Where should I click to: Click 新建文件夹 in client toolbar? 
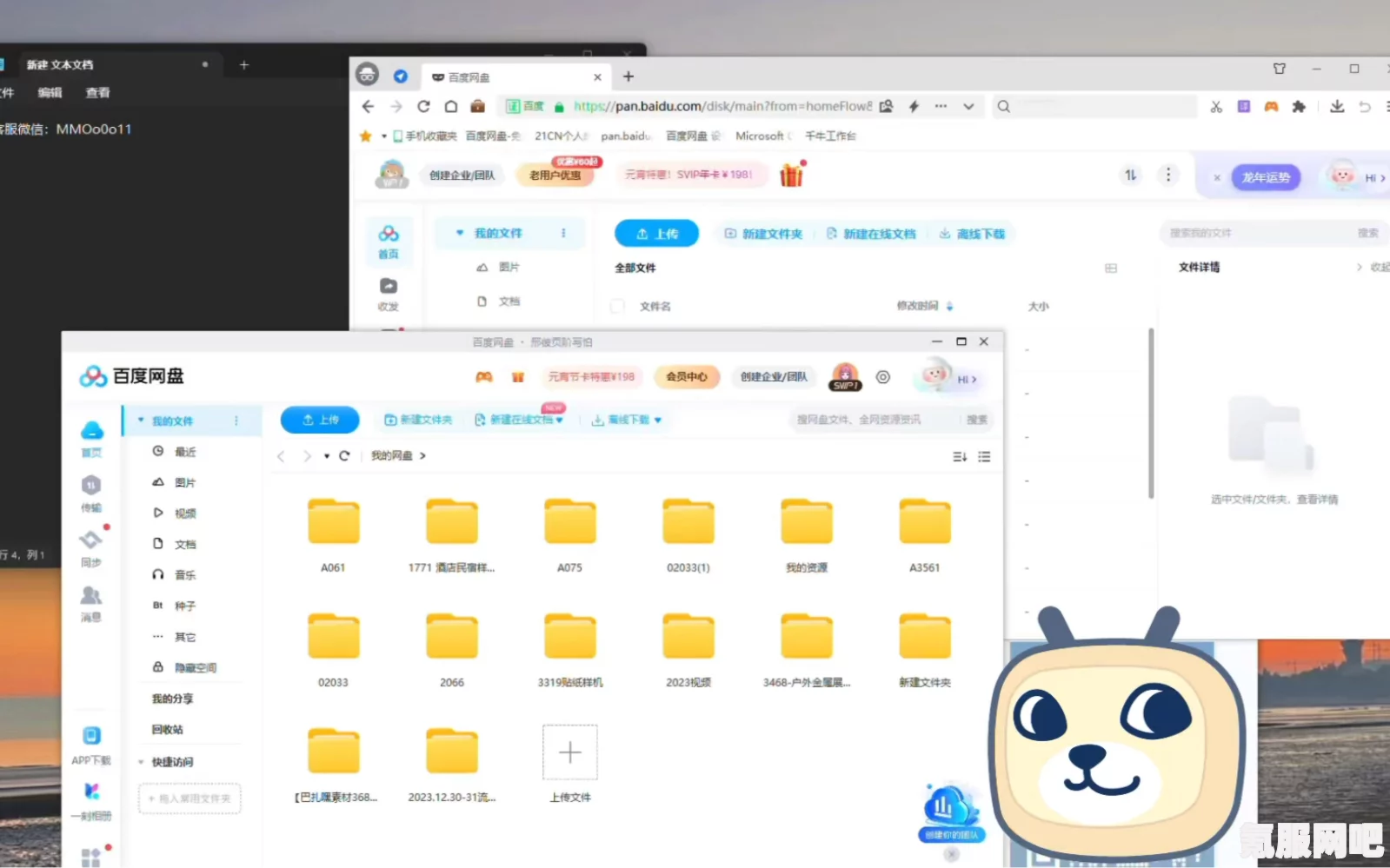click(418, 420)
